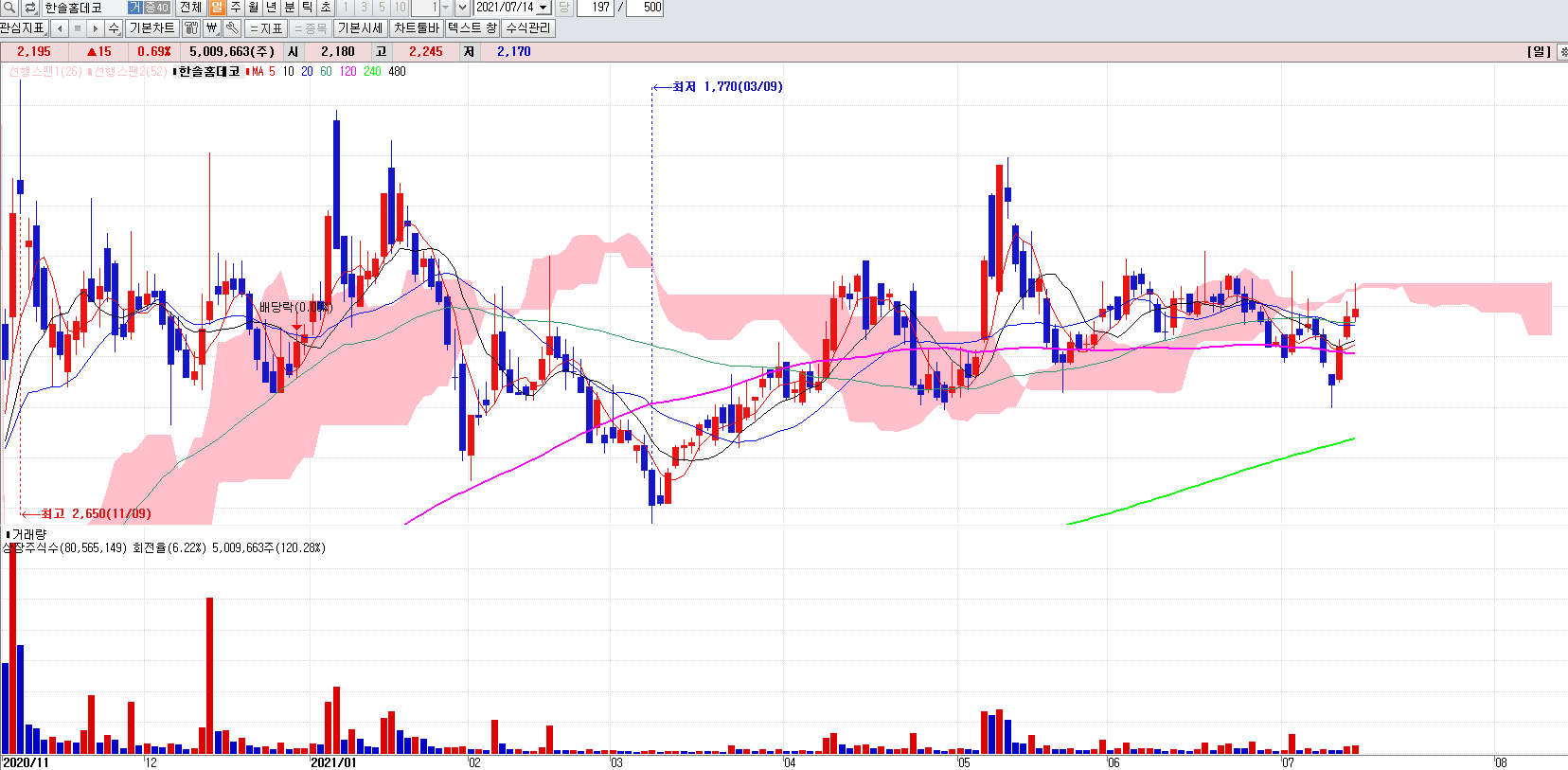The height and width of the screenshot is (770, 1568).
Task: Select the 1 interval preset
Action: [346, 8]
